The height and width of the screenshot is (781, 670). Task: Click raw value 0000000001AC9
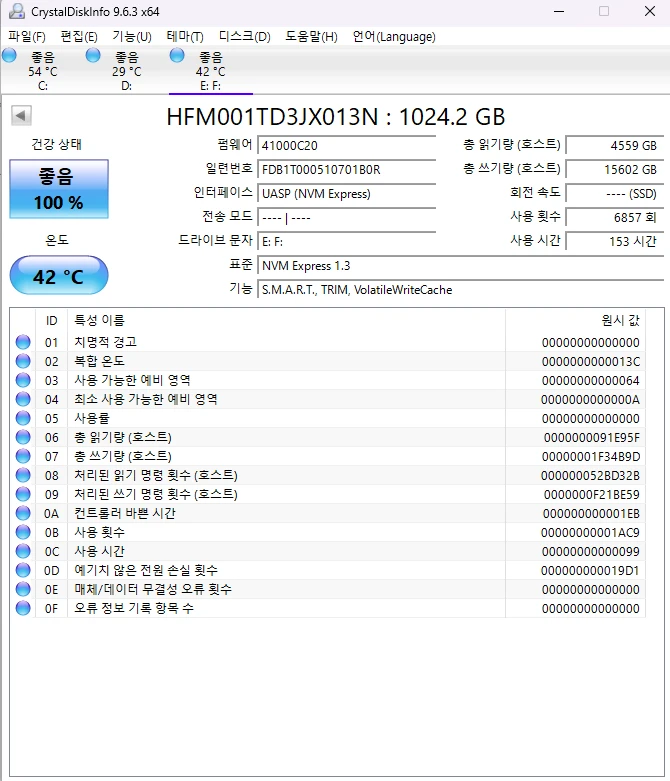click(590, 532)
